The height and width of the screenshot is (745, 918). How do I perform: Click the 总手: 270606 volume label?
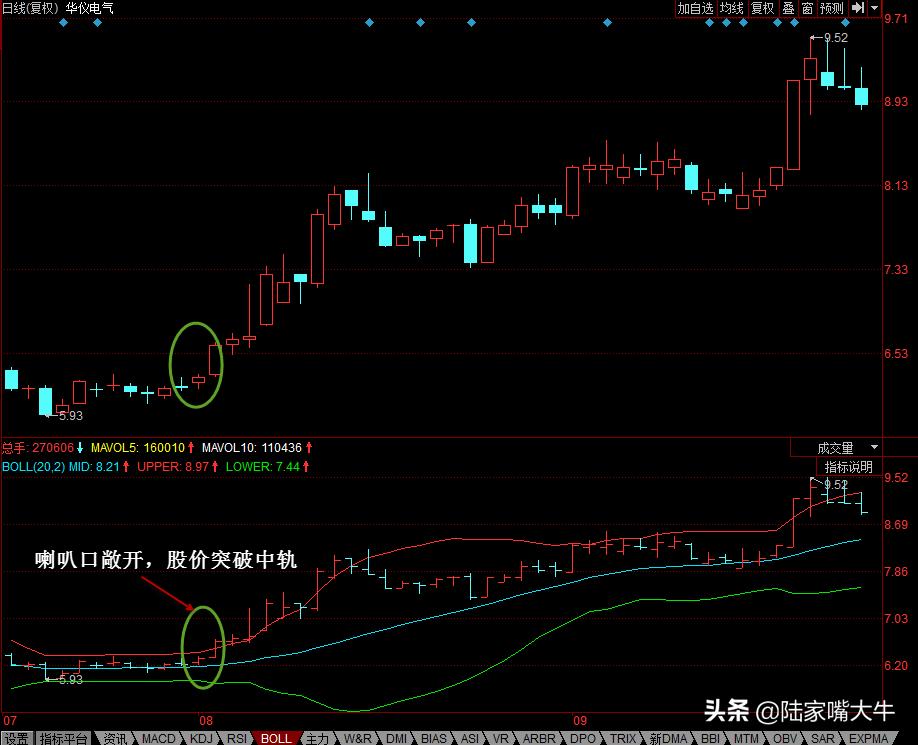click(x=38, y=448)
